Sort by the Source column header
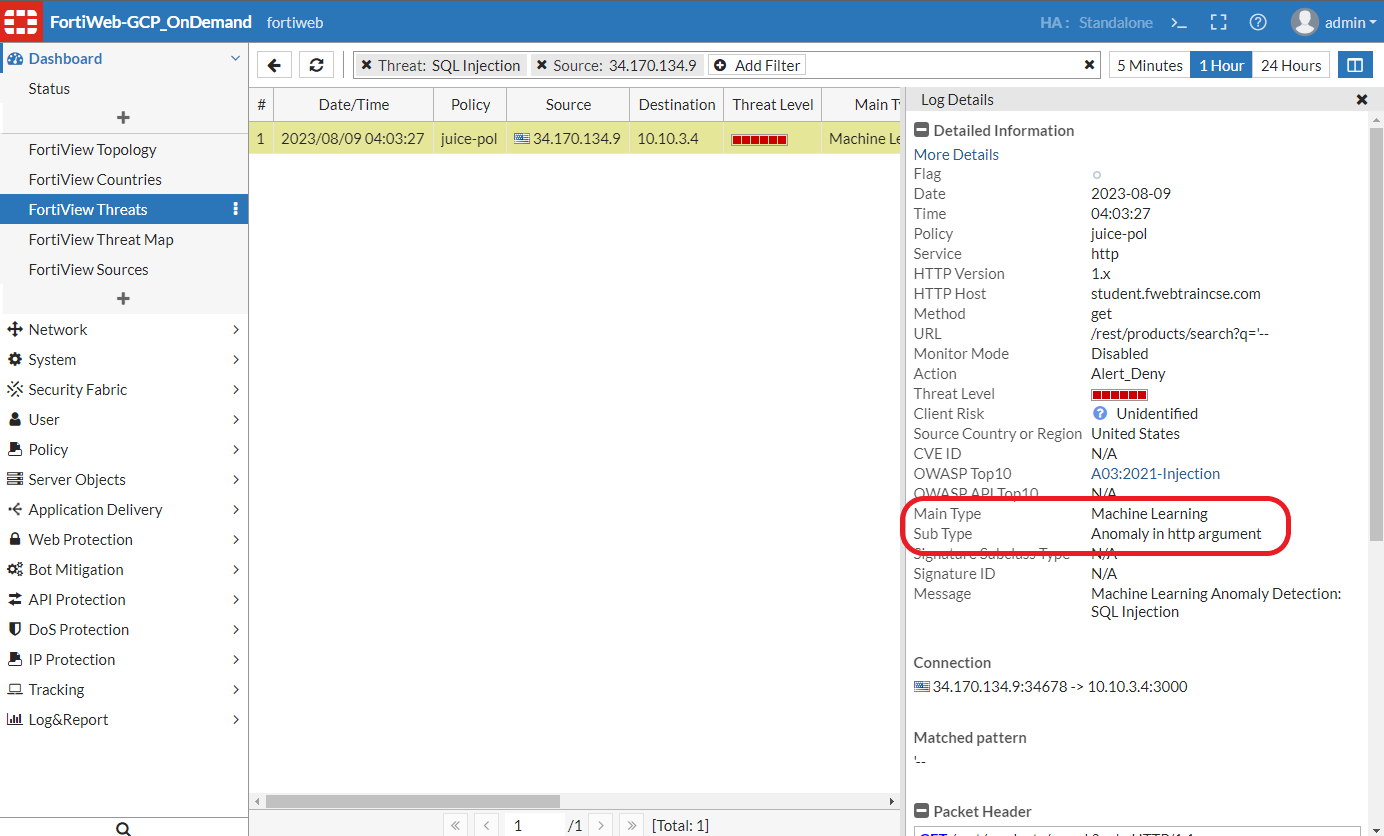Image resolution: width=1384 pixels, height=836 pixels. (x=568, y=104)
